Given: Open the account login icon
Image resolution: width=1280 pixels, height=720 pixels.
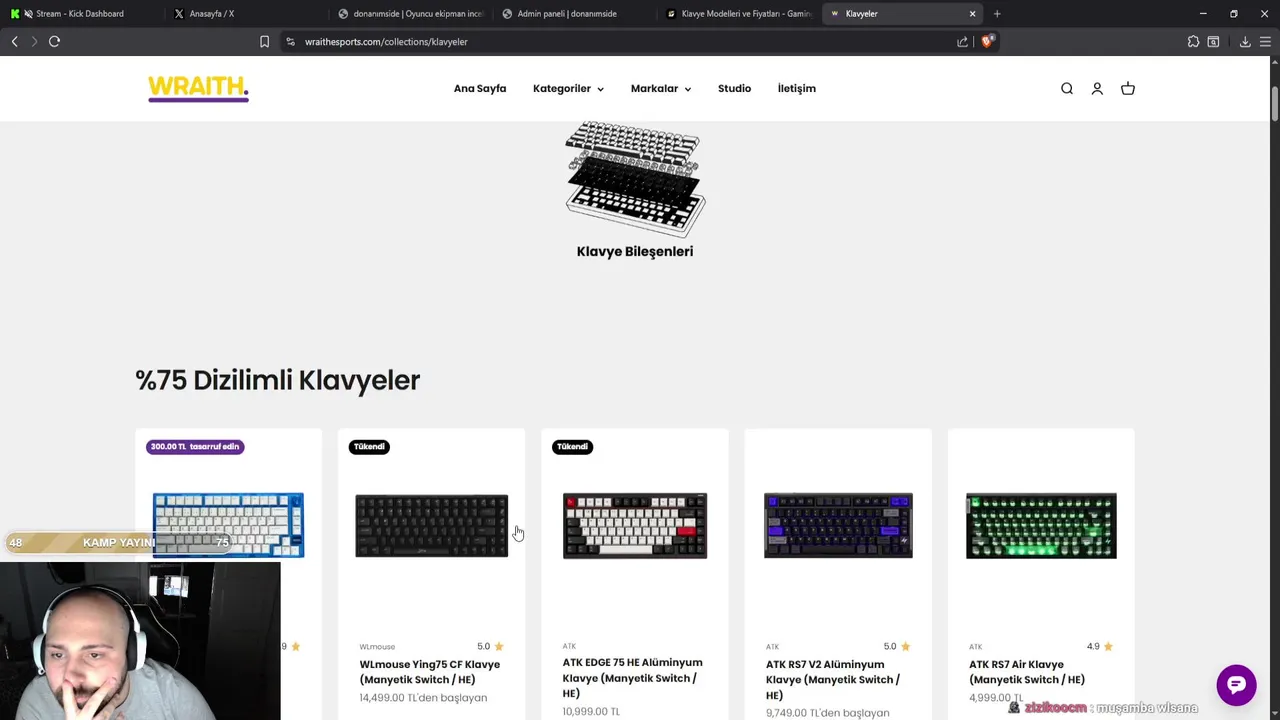Looking at the screenshot, I should 1097,89.
